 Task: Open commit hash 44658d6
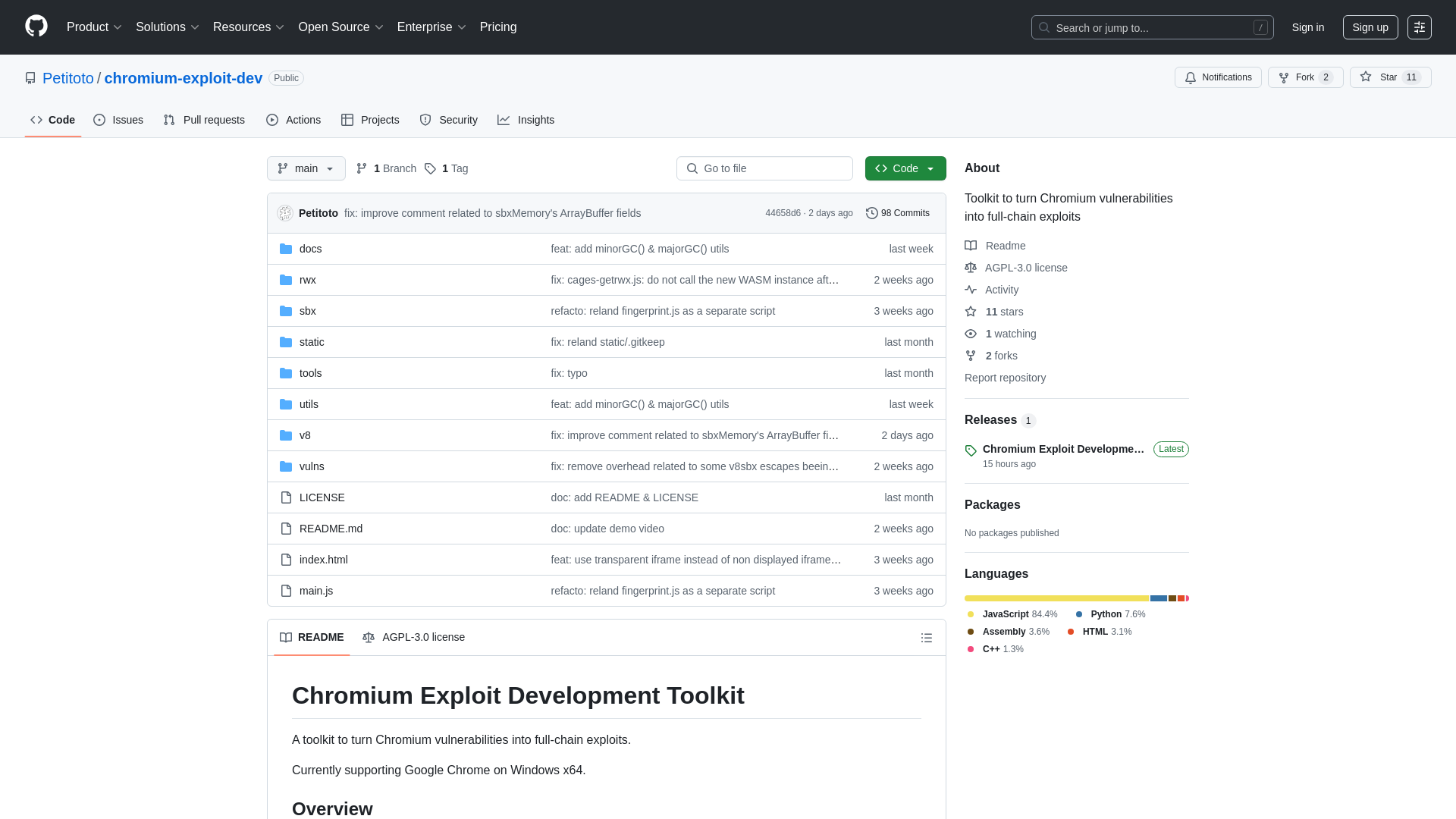tap(783, 213)
